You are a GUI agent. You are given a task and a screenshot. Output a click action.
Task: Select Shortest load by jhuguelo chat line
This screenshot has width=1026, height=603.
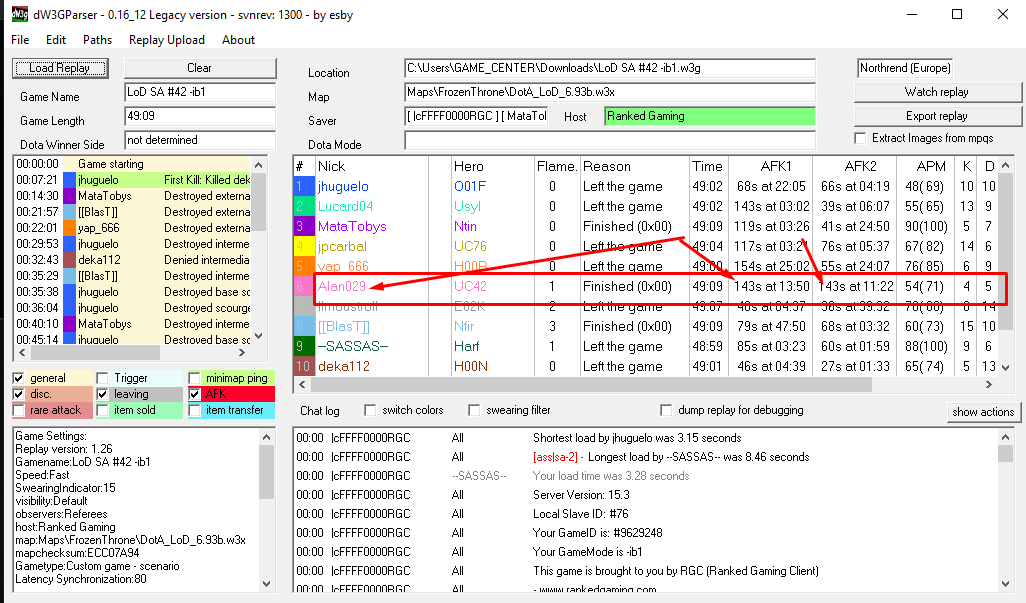pos(646,438)
